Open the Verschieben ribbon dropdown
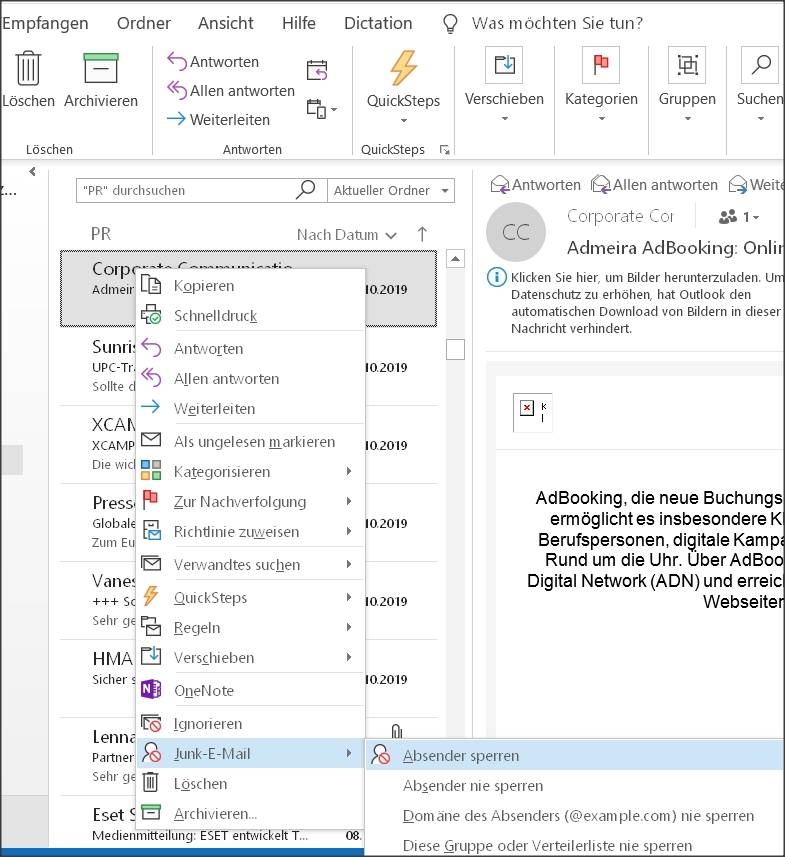Viewport: 785px width, 857px height. (504, 85)
